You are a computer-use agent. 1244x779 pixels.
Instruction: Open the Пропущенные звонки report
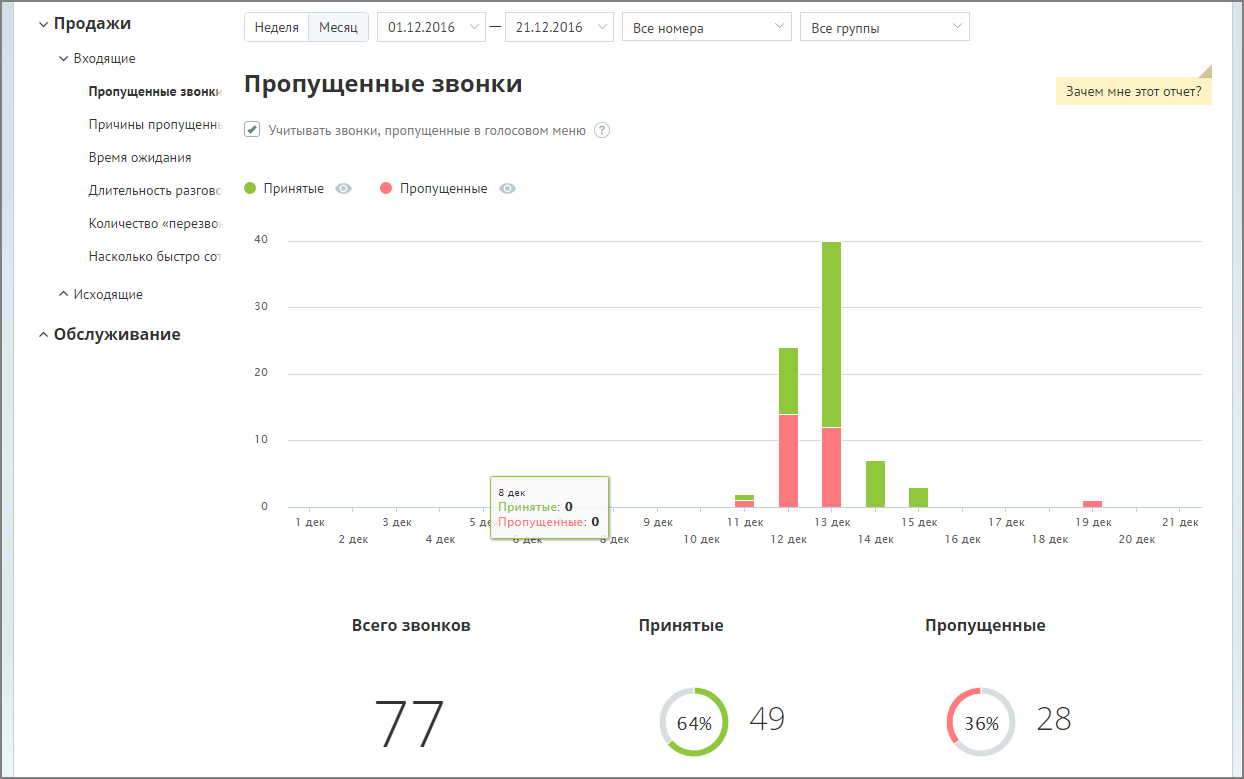pyautogui.click(x=154, y=92)
